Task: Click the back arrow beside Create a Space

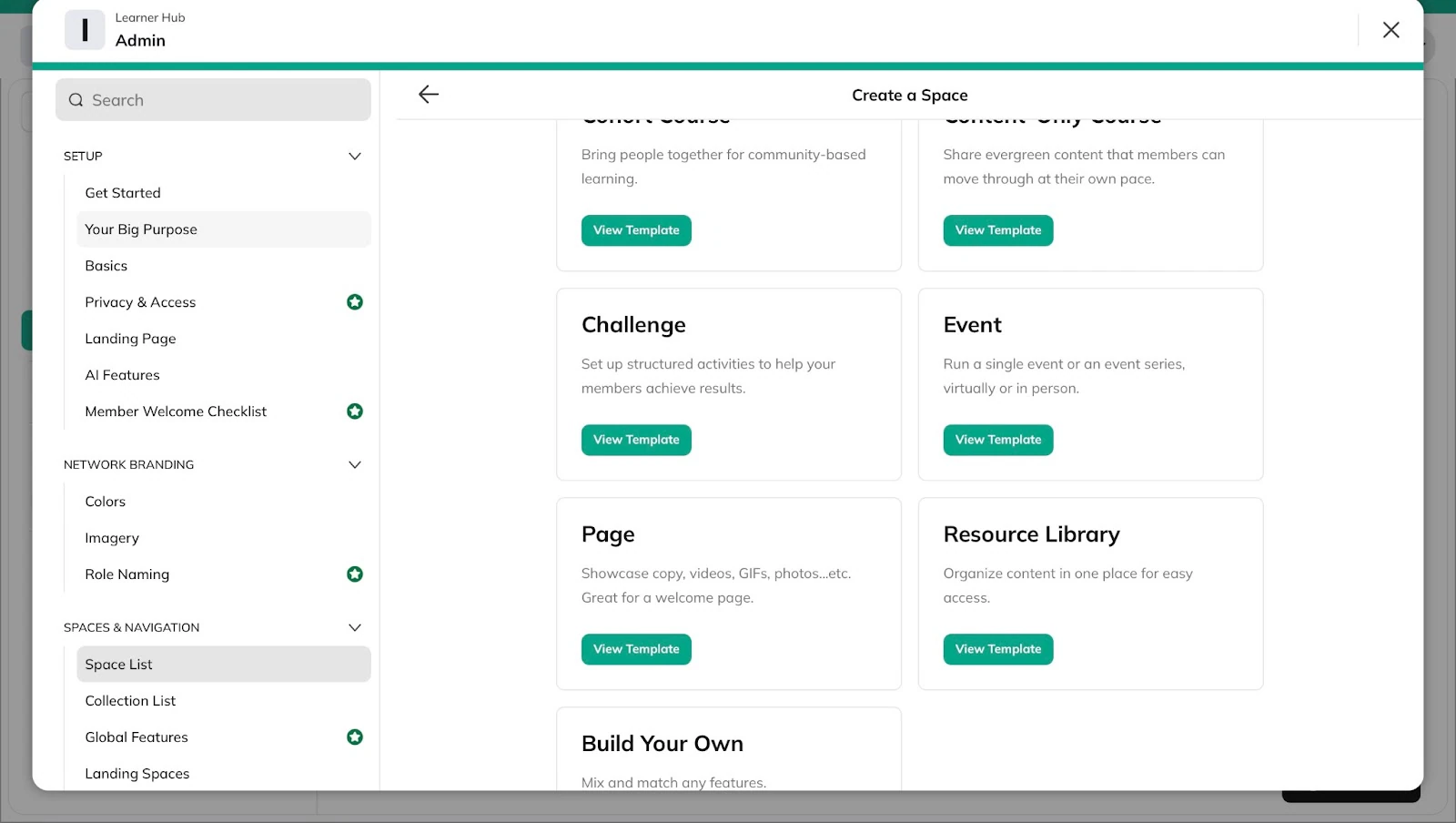Action: pos(429,94)
